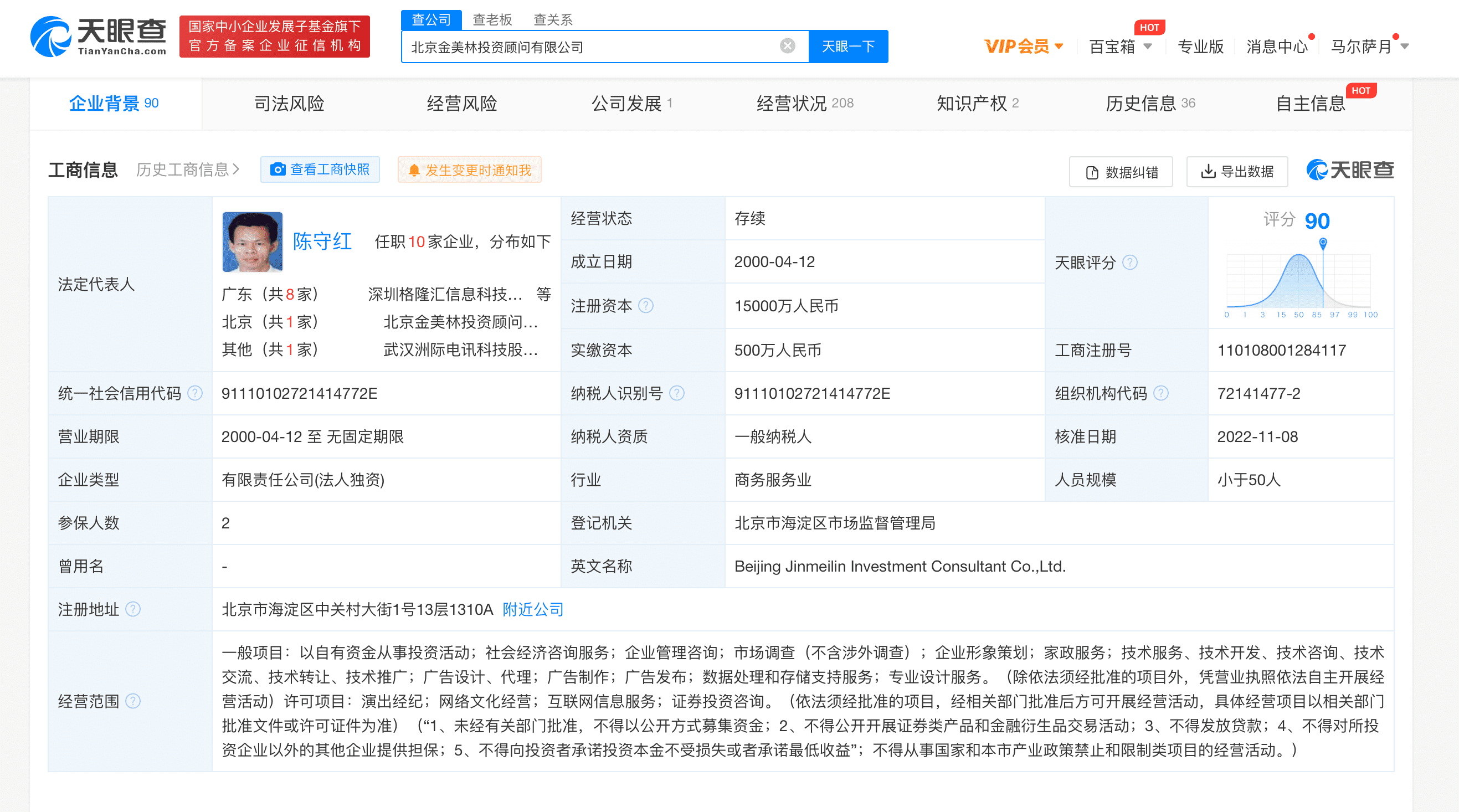Open the 历史信息 tab
The width and height of the screenshot is (1459, 812).
pos(1150,103)
